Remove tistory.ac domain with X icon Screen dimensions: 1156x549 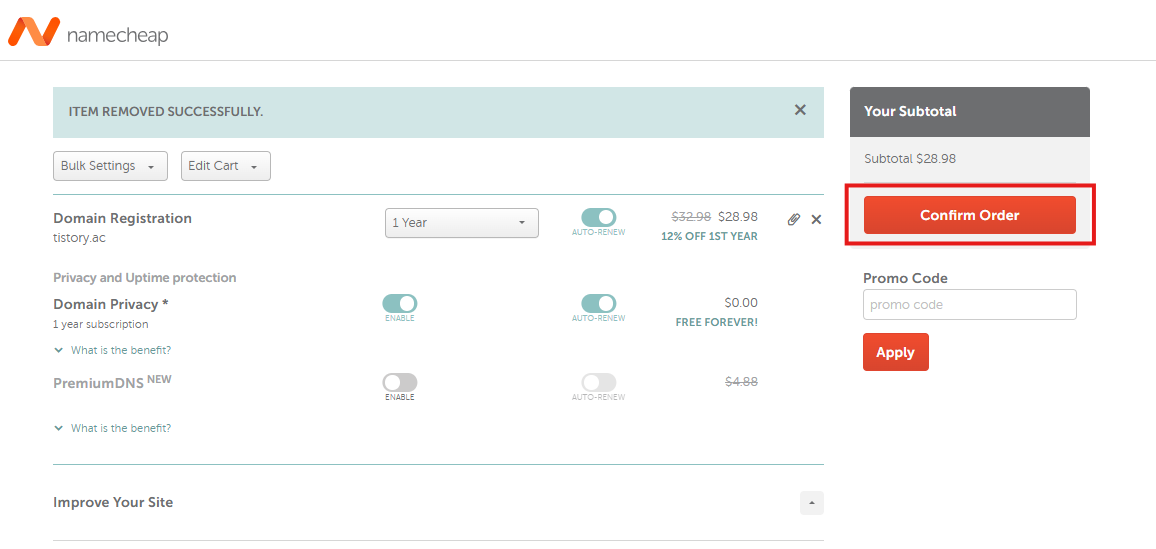[816, 219]
